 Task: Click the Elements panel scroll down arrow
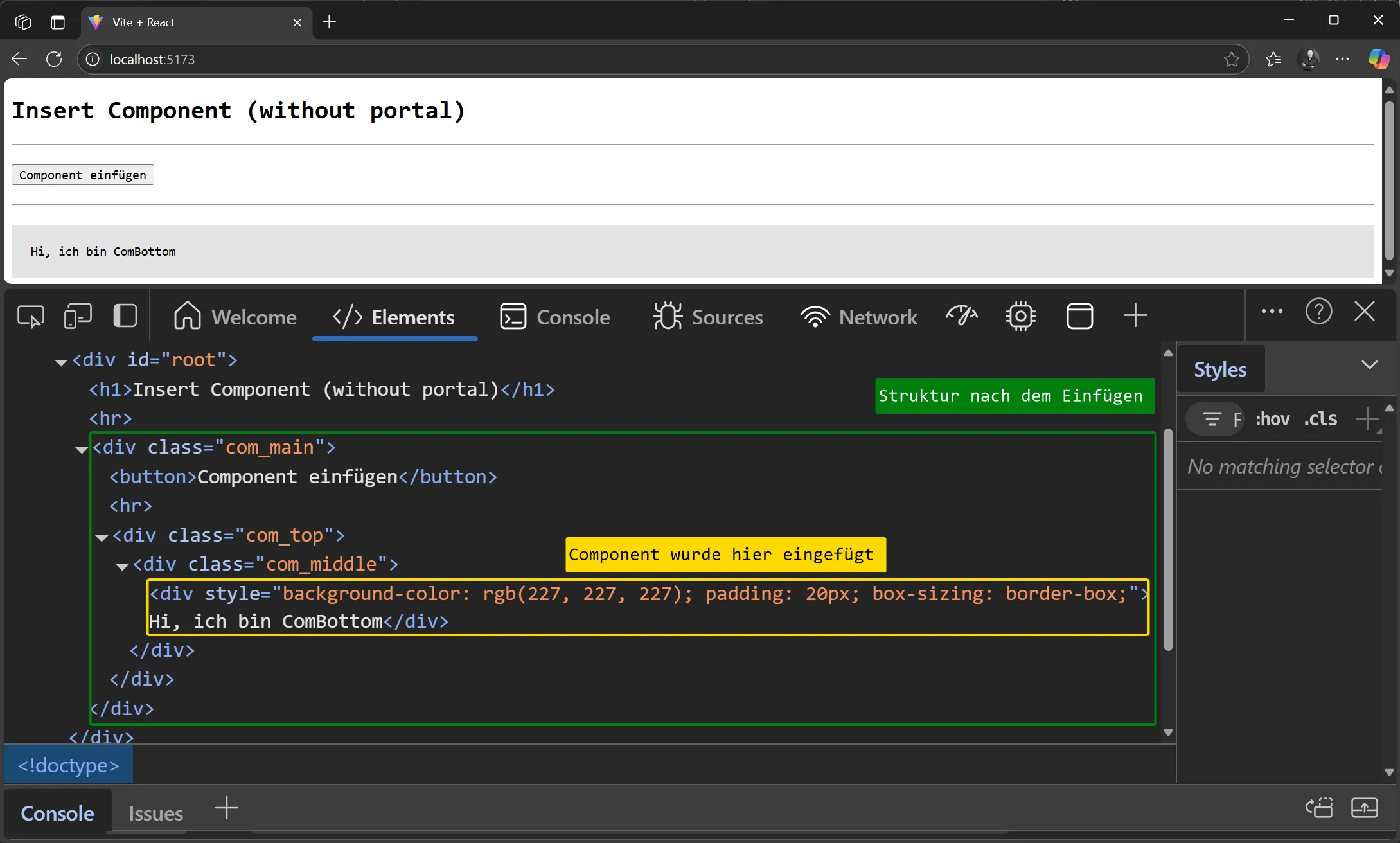[x=1168, y=732]
